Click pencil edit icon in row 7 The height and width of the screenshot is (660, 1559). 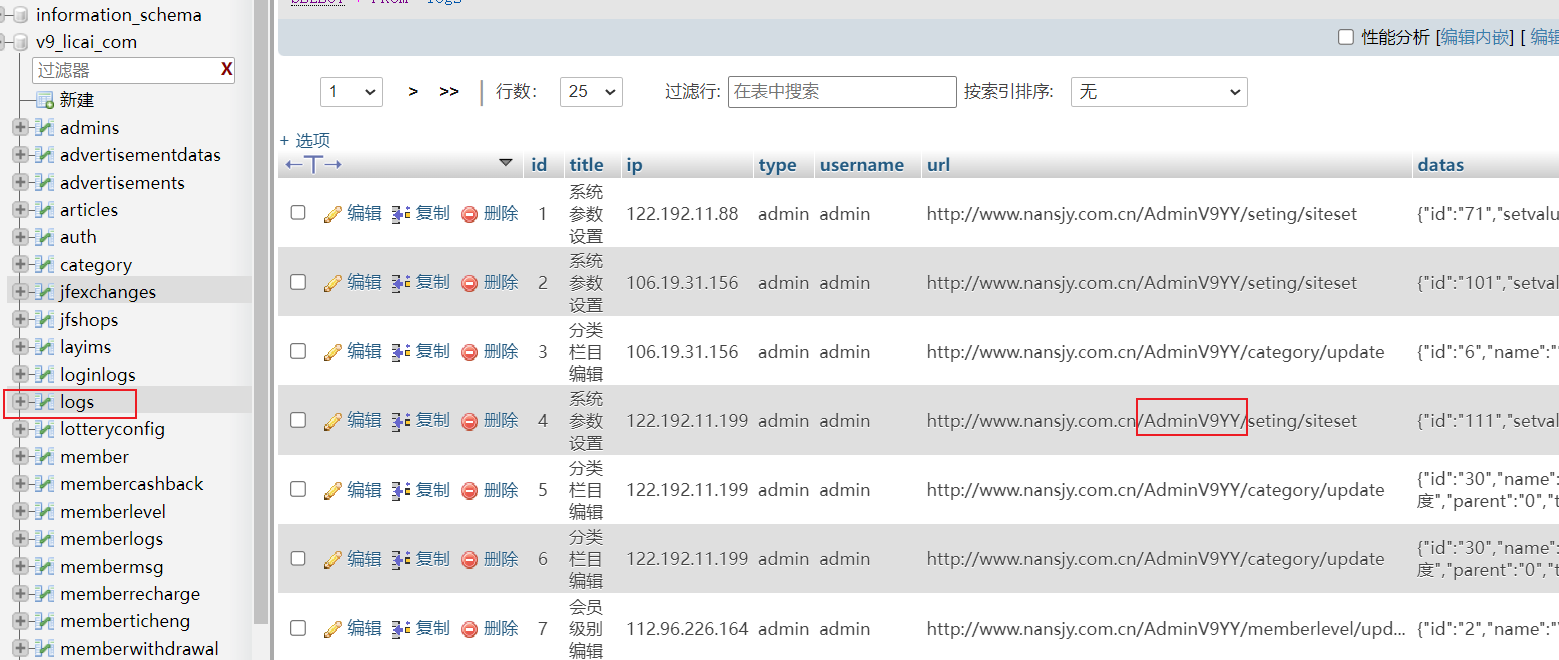(x=333, y=629)
